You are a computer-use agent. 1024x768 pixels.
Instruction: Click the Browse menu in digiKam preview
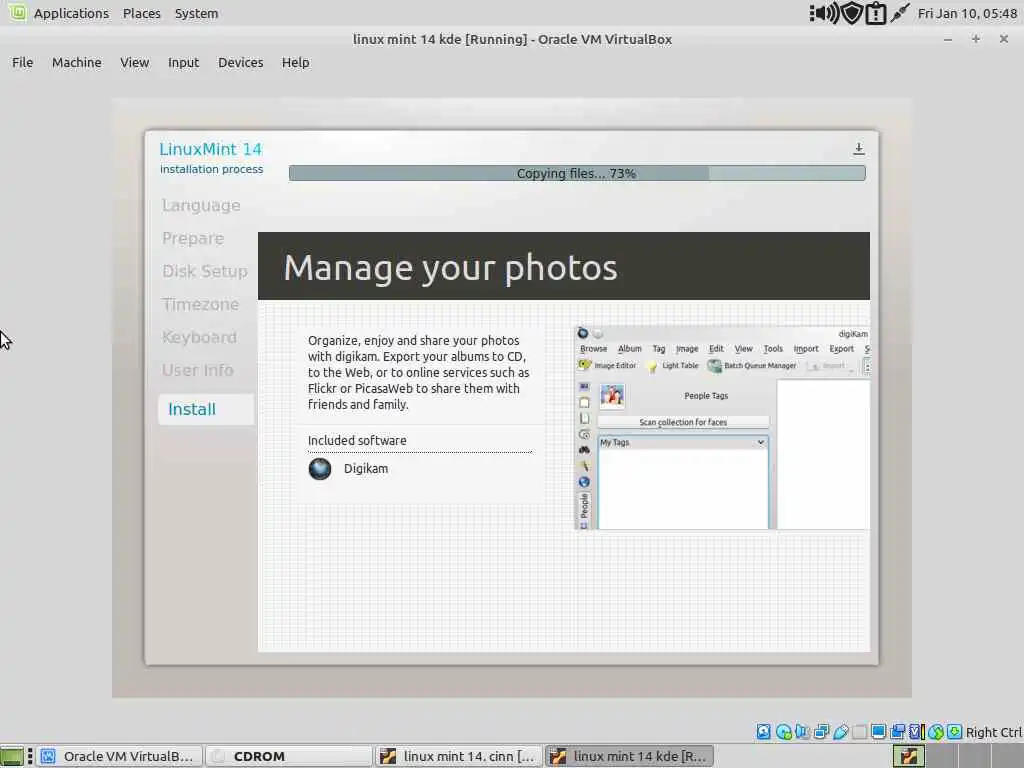pos(594,349)
